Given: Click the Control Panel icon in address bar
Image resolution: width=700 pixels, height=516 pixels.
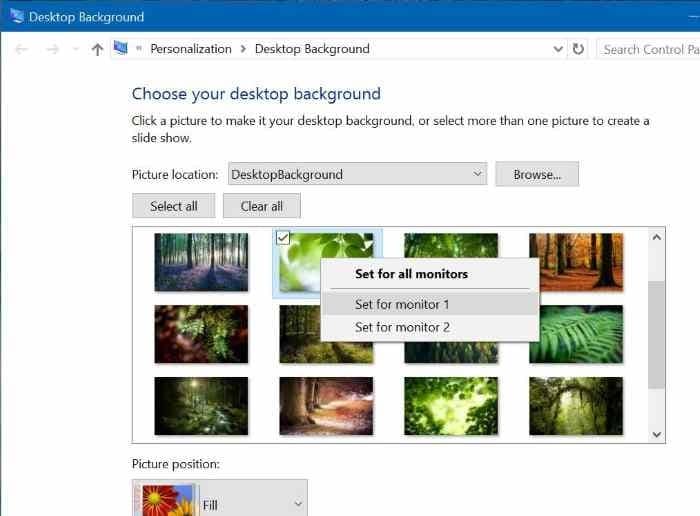Looking at the screenshot, I should point(121,48).
